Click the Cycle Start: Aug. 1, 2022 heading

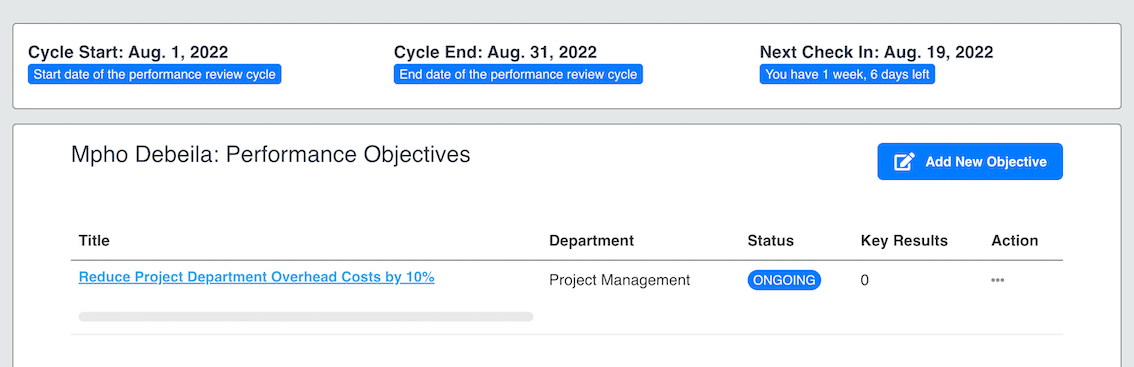pyautogui.click(x=128, y=52)
